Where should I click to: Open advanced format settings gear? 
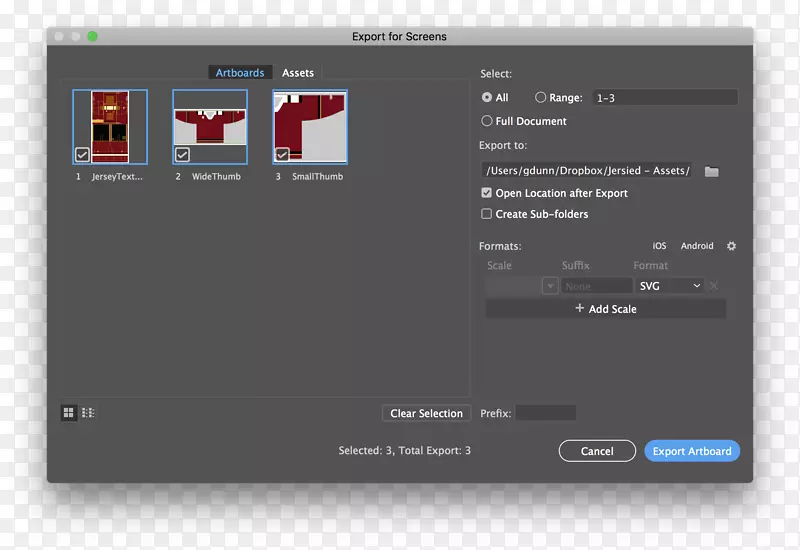coord(731,246)
